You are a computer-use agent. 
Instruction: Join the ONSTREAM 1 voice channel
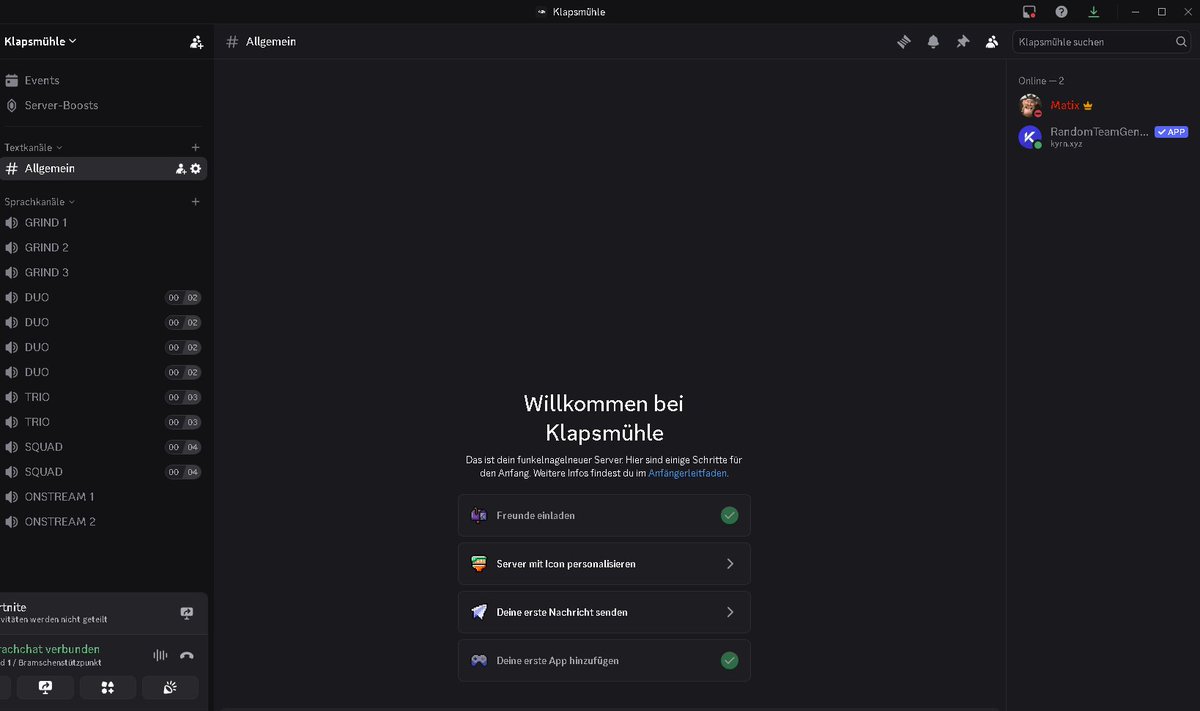pyautogui.click(x=104, y=496)
